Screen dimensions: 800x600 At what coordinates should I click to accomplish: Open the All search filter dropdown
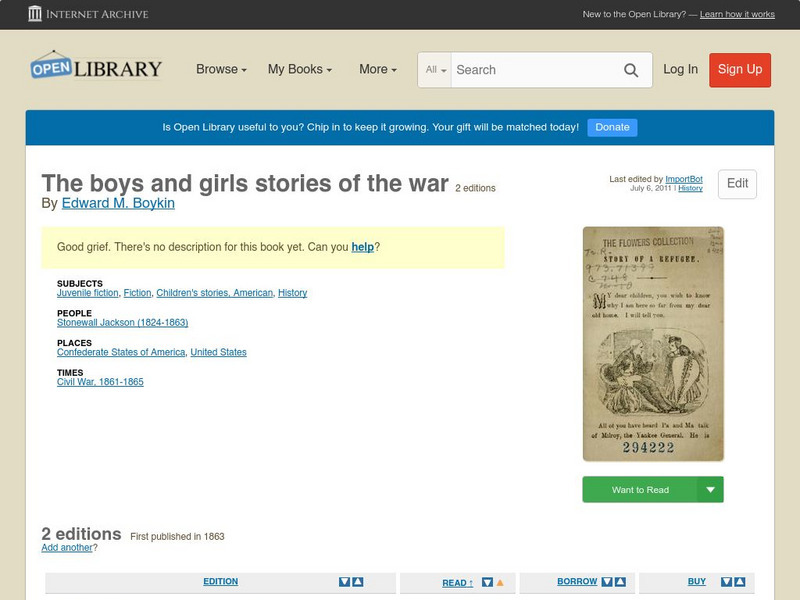coord(436,70)
